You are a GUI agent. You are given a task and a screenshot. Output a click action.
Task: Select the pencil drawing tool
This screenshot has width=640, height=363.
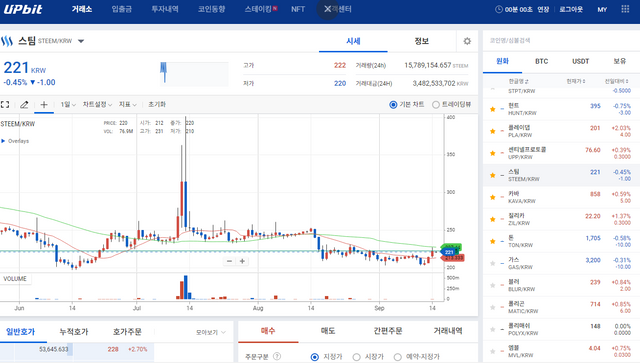24,105
